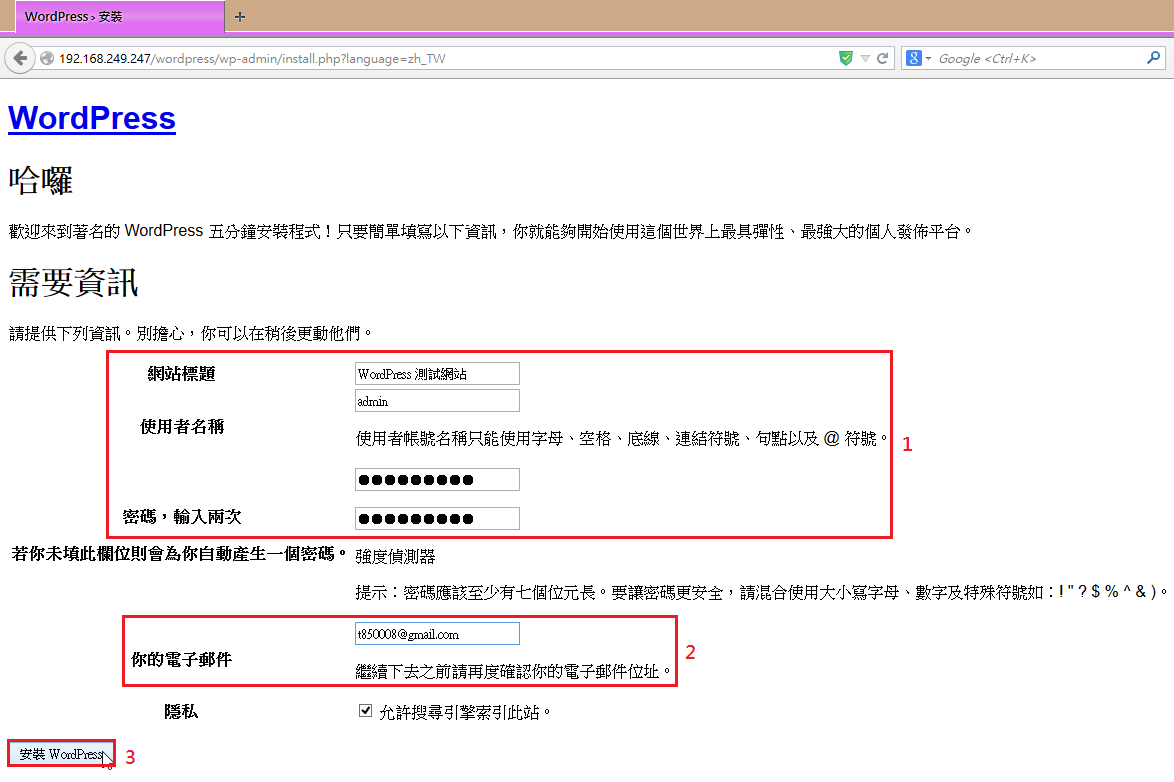Open the Google search engine dropdown
This screenshot has height=782, width=1174.
coord(918,58)
